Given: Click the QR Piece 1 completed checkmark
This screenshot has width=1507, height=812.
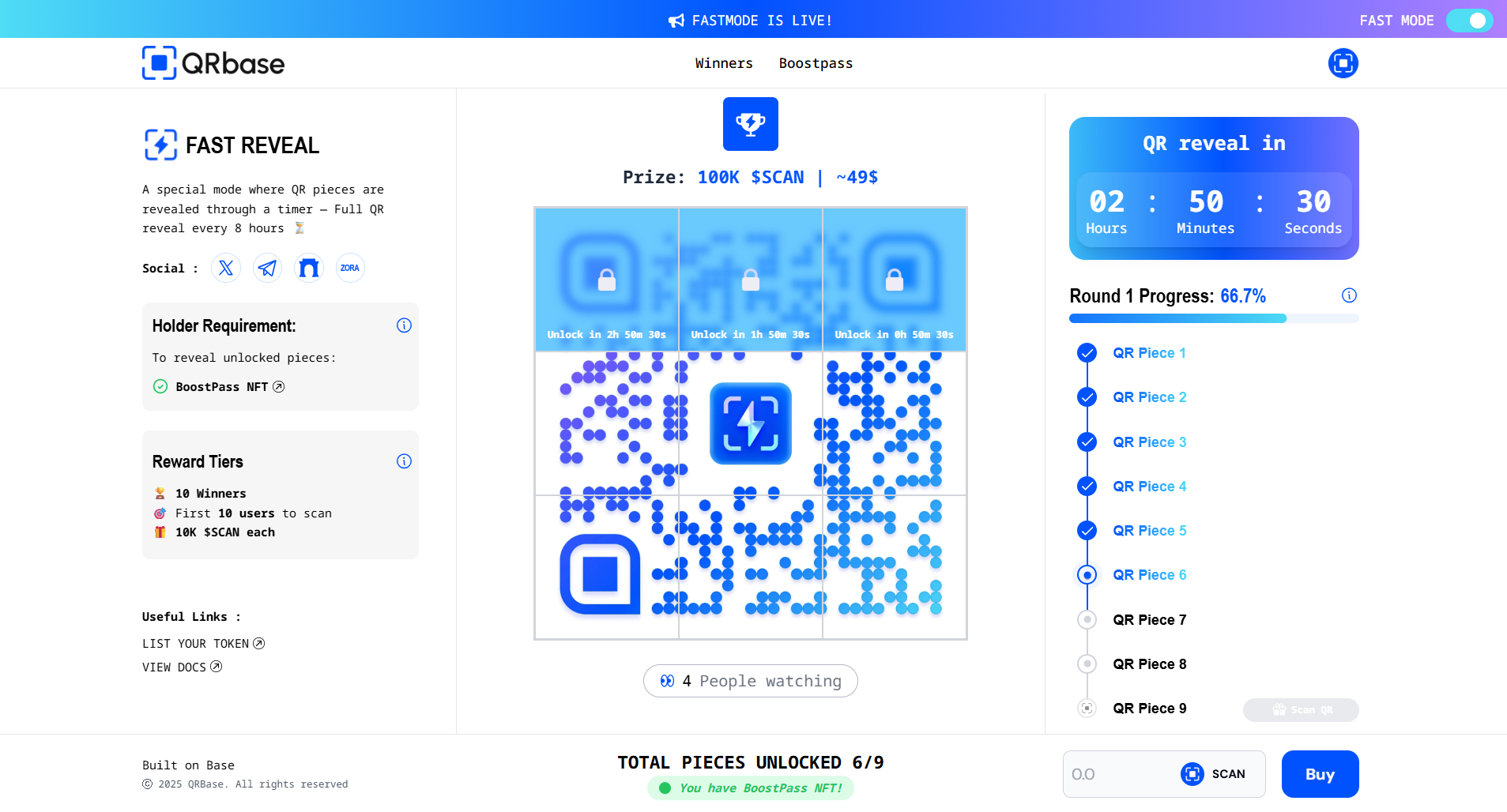Looking at the screenshot, I should point(1087,353).
